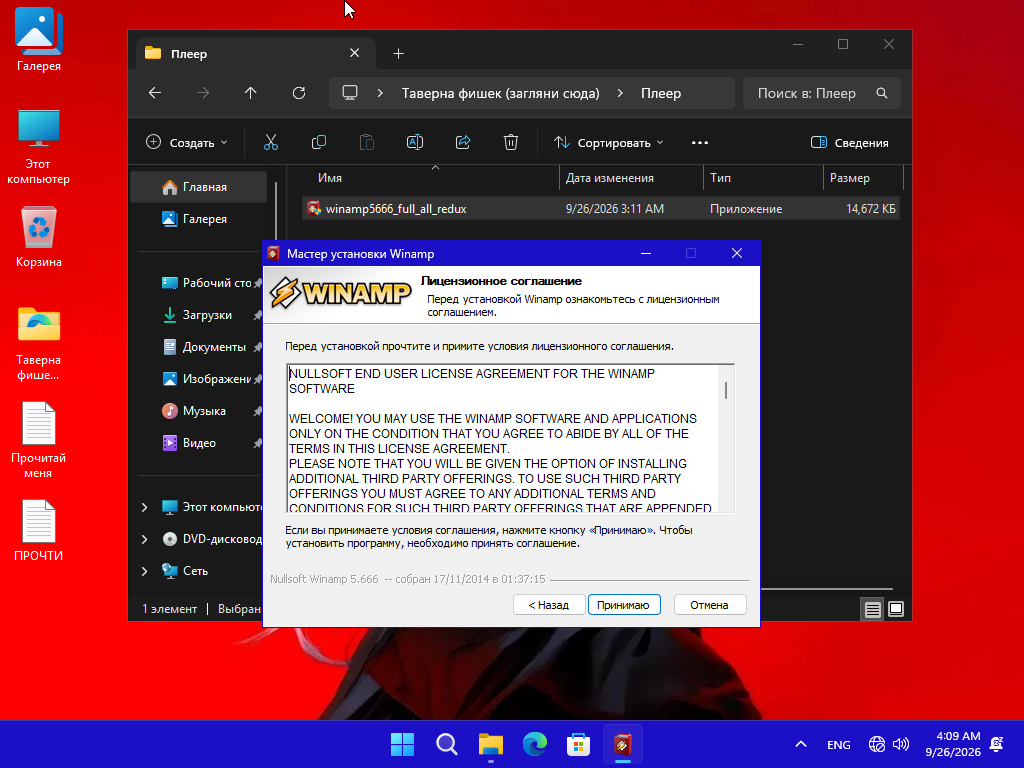Open the Сортировать dropdown
This screenshot has width=1024, height=768.
(x=609, y=142)
